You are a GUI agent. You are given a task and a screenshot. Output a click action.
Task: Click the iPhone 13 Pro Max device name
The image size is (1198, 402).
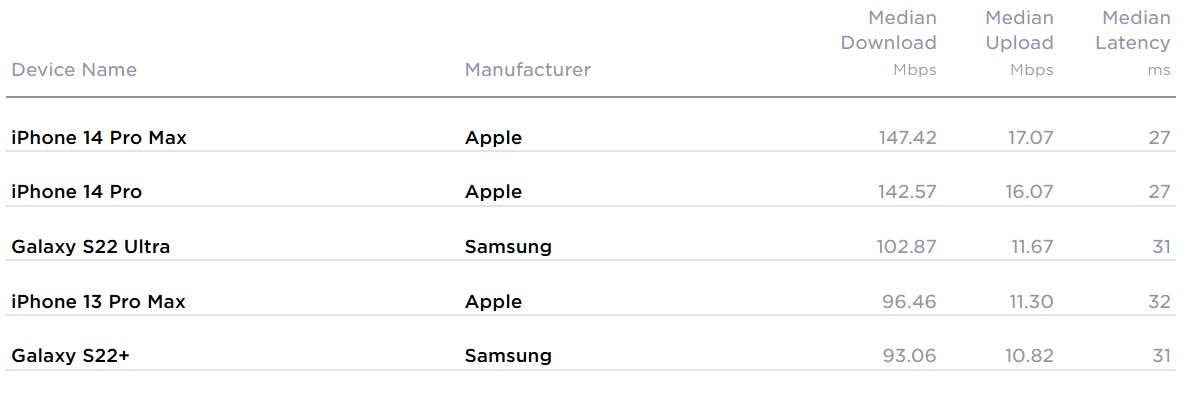pos(99,301)
